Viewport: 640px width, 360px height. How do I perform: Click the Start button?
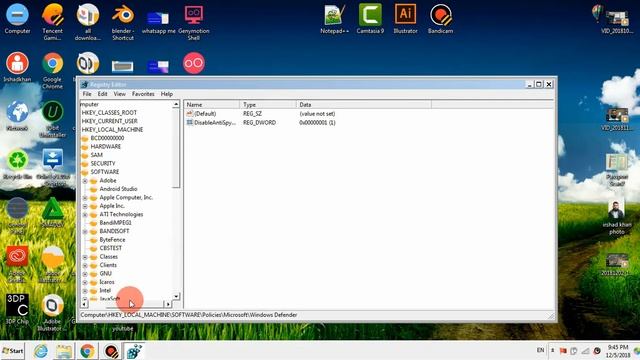[13, 351]
